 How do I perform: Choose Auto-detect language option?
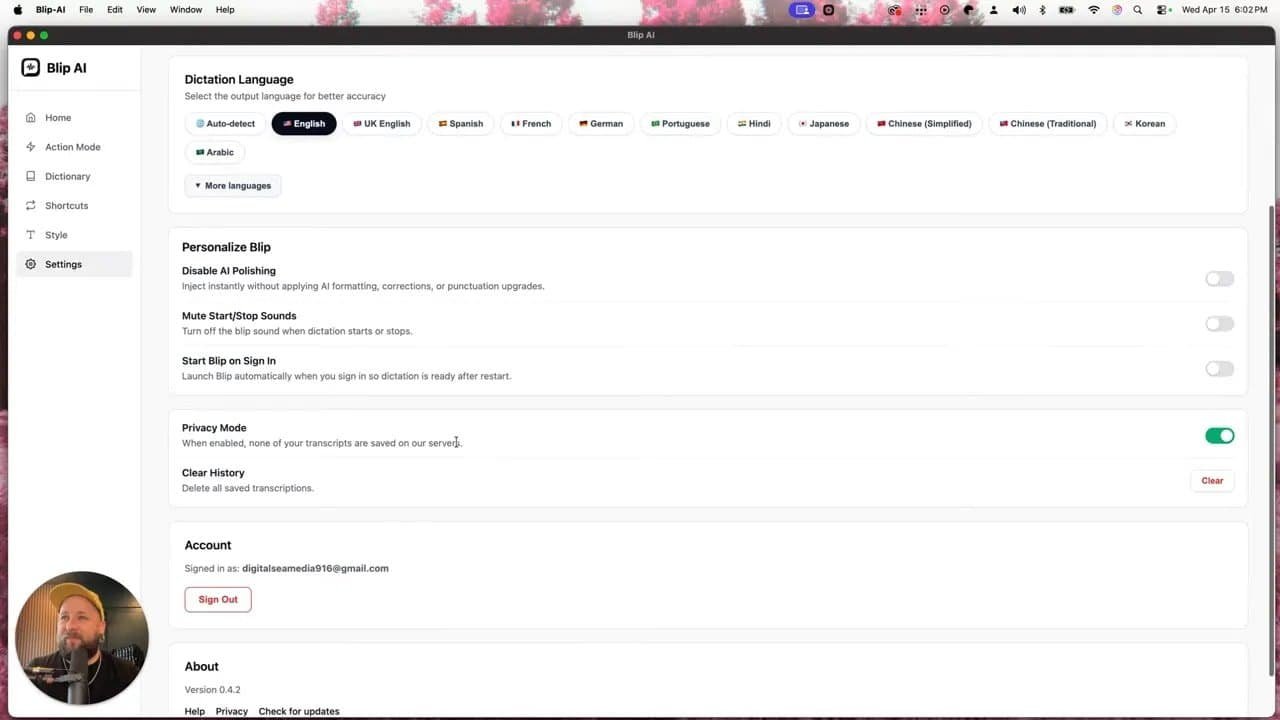[224, 123]
